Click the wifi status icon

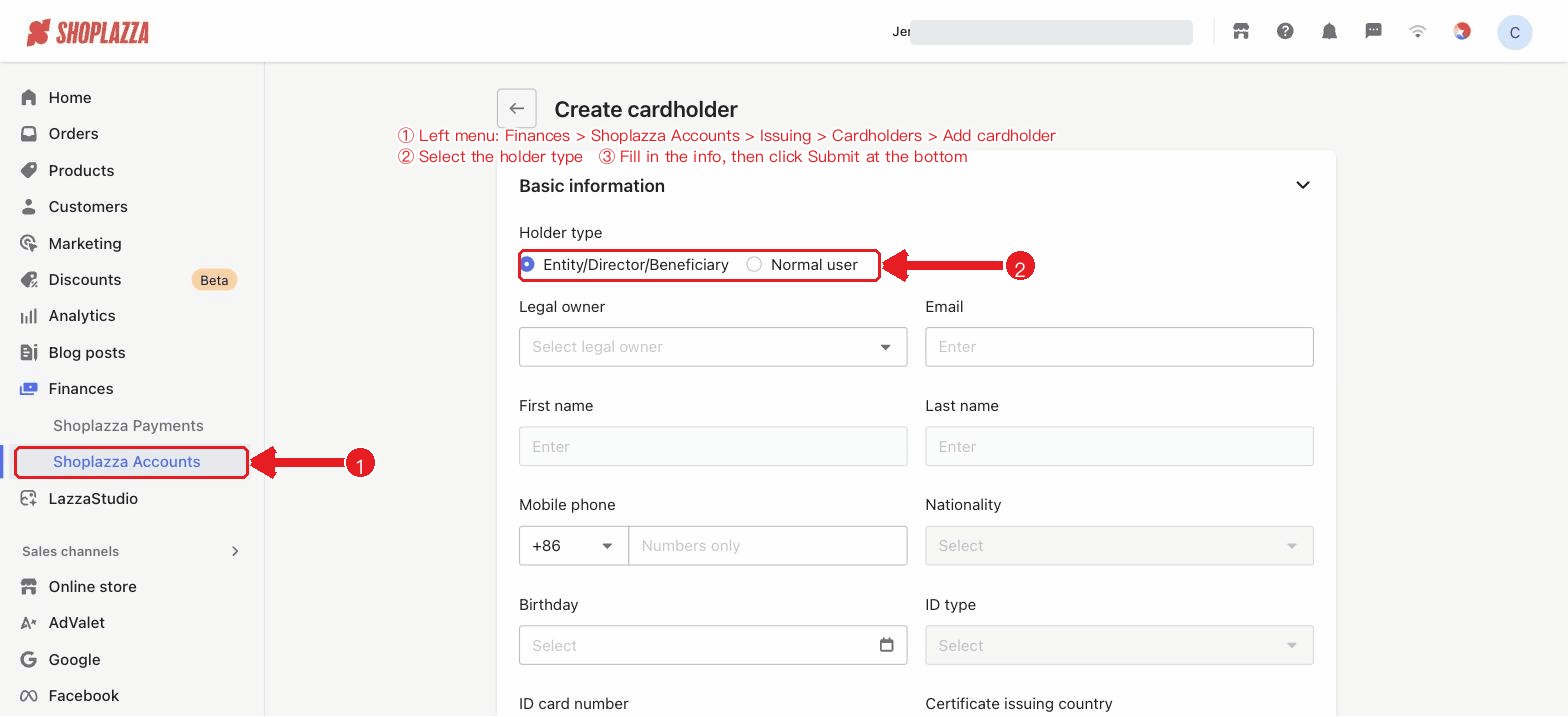tap(1417, 31)
